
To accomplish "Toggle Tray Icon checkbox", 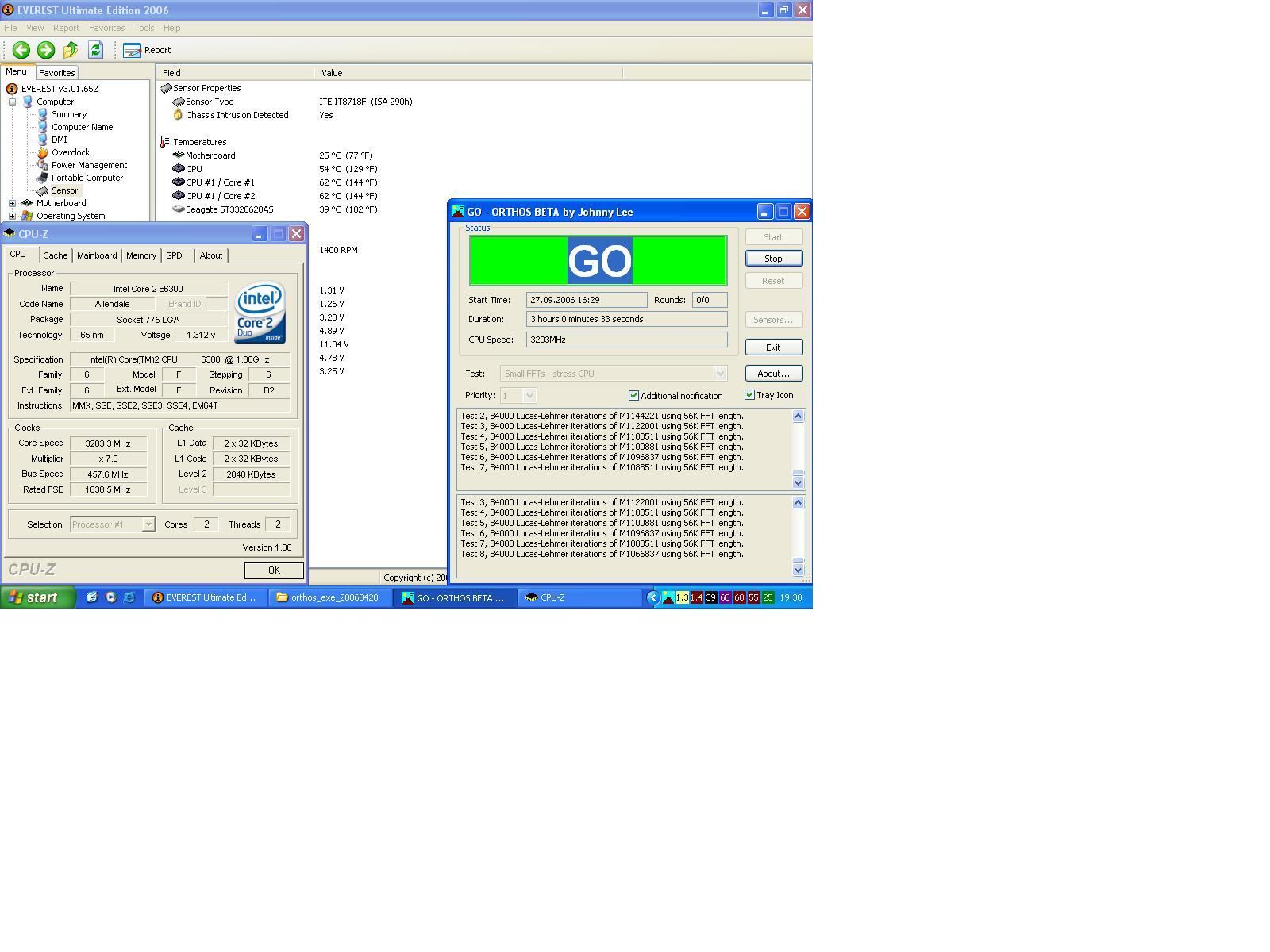I will pyautogui.click(x=749, y=394).
